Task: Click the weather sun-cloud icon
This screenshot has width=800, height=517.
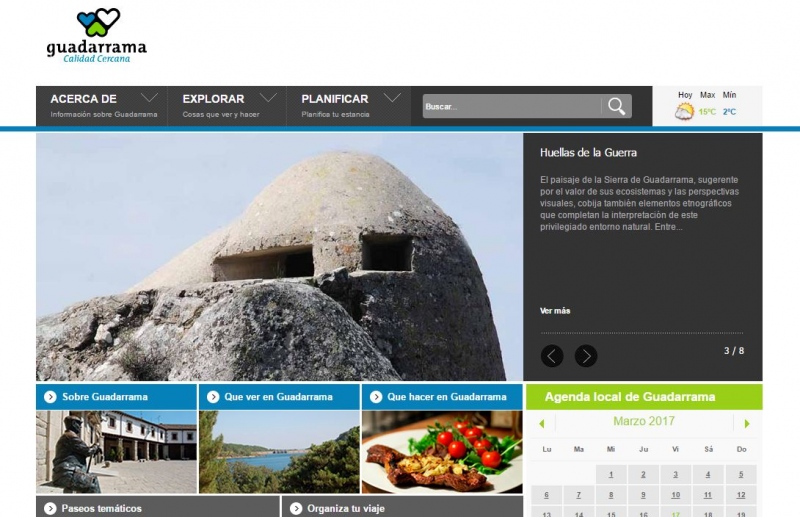Action: pos(684,111)
